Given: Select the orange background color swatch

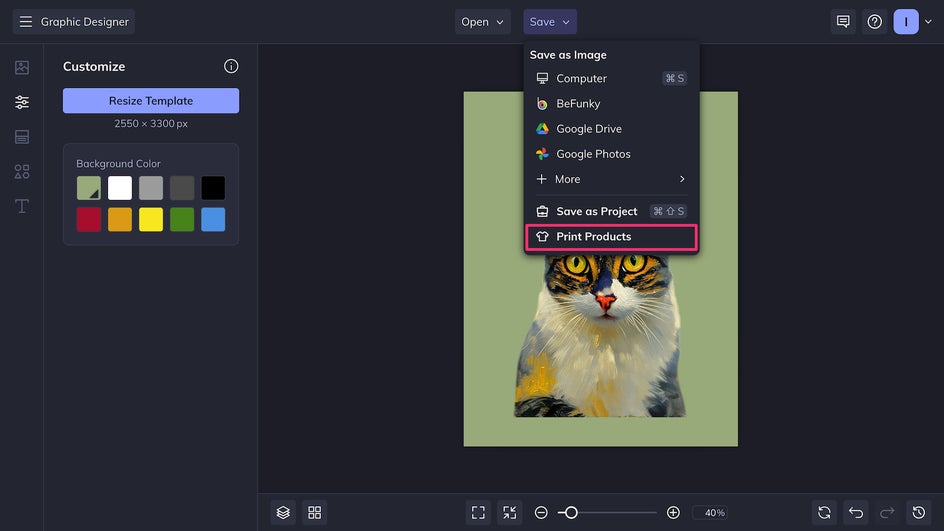Looking at the screenshot, I should tap(120, 220).
